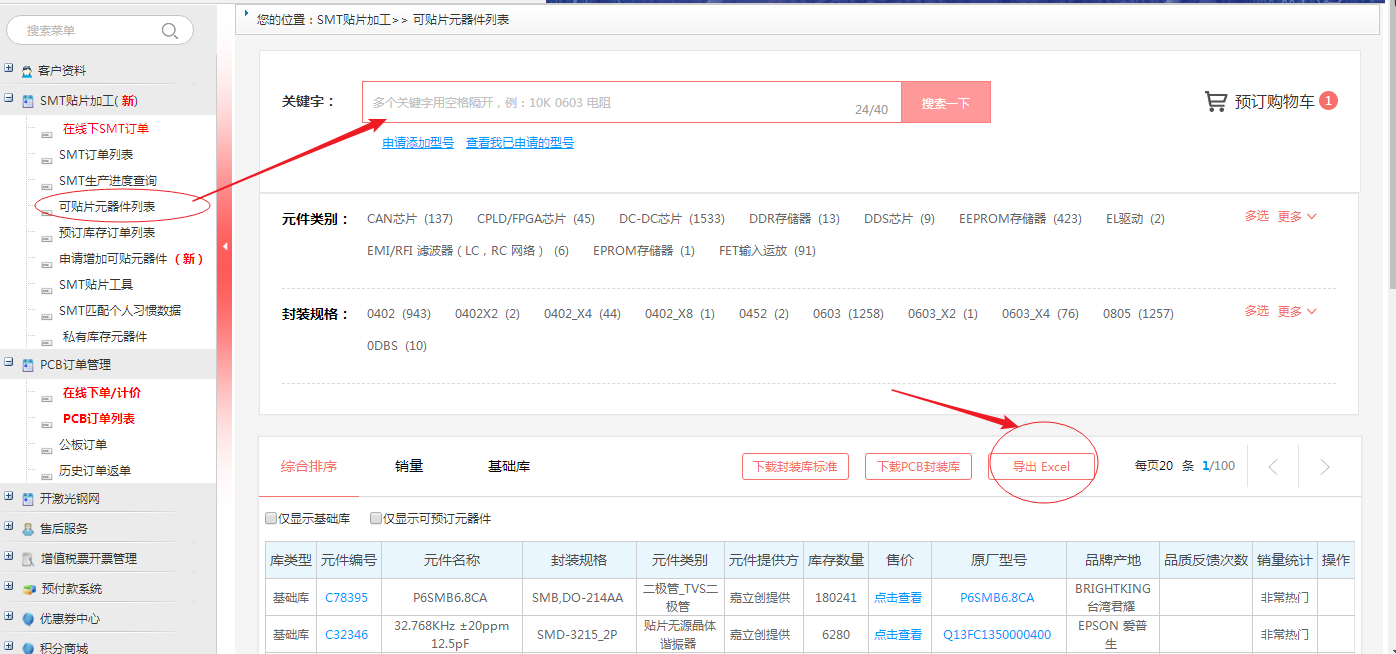Expand 更多 in the 封装规格 row
Image resolution: width=1396 pixels, height=654 pixels.
point(1297,311)
